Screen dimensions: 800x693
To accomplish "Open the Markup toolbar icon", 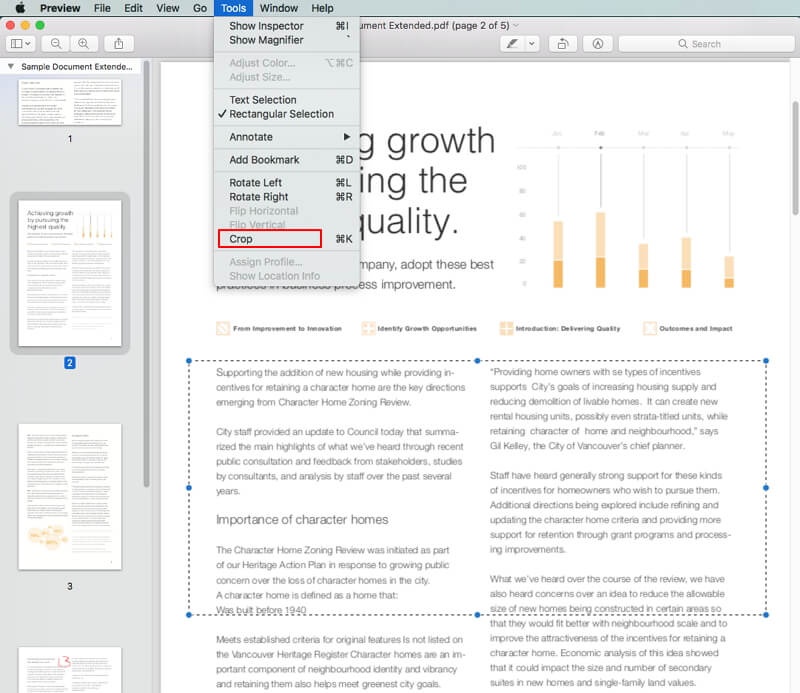I will 597,44.
